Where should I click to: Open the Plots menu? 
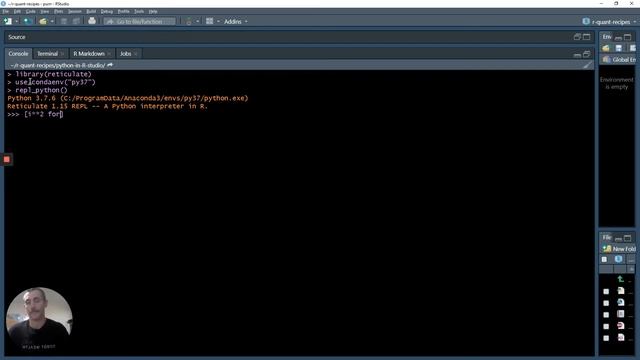(59, 11)
